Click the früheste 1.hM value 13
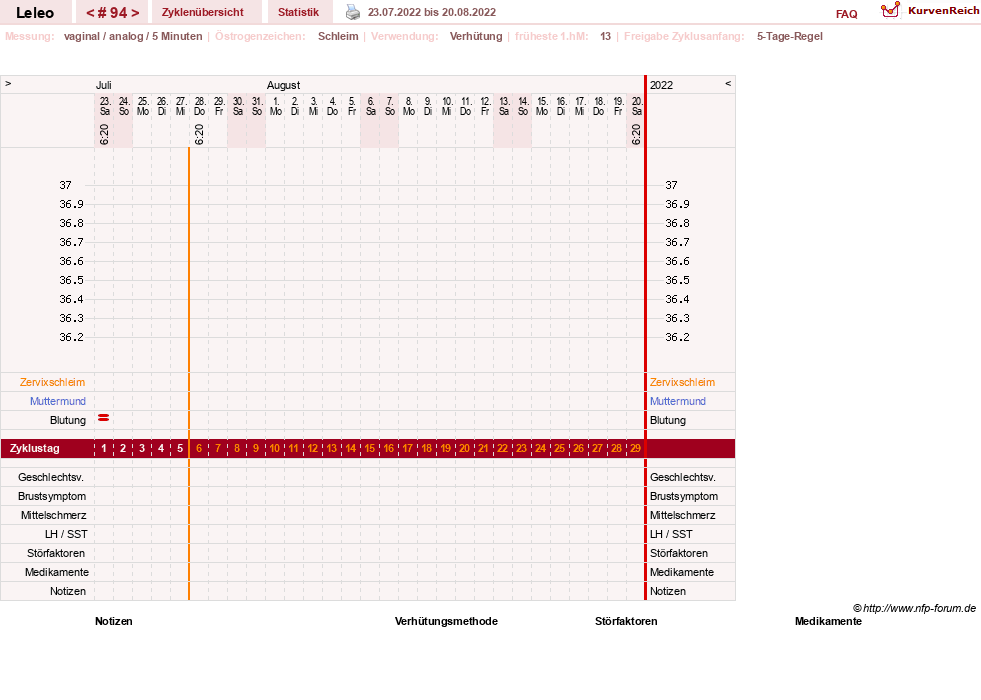Image resolution: width=981 pixels, height=700 pixels. click(x=606, y=36)
